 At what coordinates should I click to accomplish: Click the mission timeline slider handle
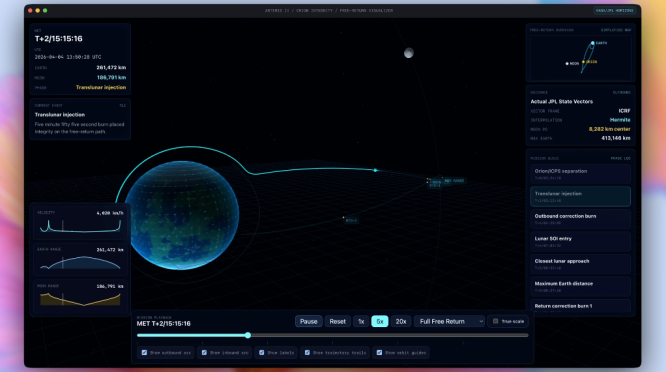pyautogui.click(x=248, y=335)
